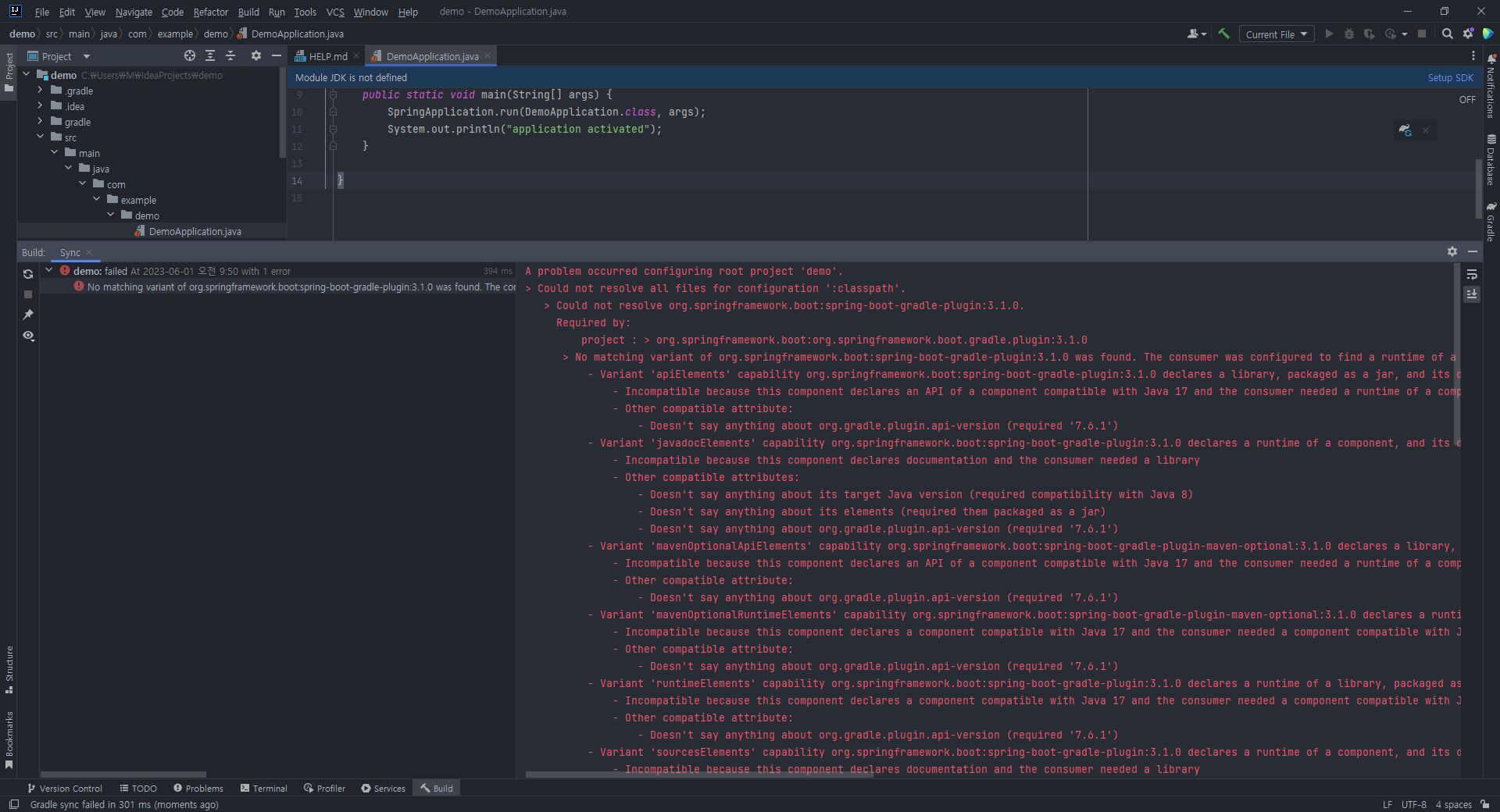Click the Profile run icon
Viewport: 1500px width, 812px height.
[x=1390, y=34]
